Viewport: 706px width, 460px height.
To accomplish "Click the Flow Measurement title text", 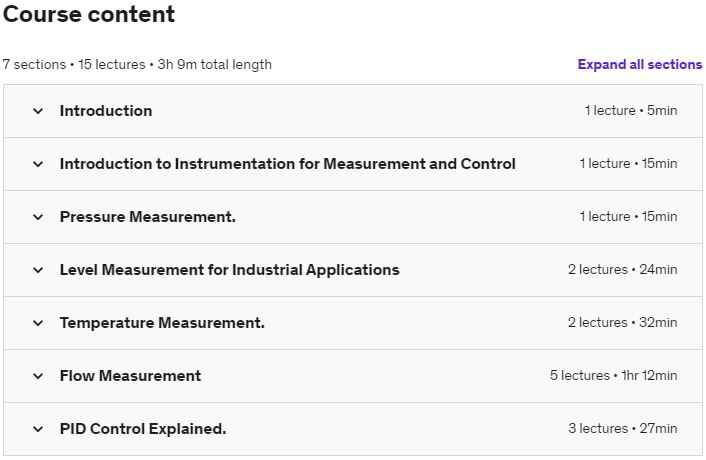I will click(130, 376).
